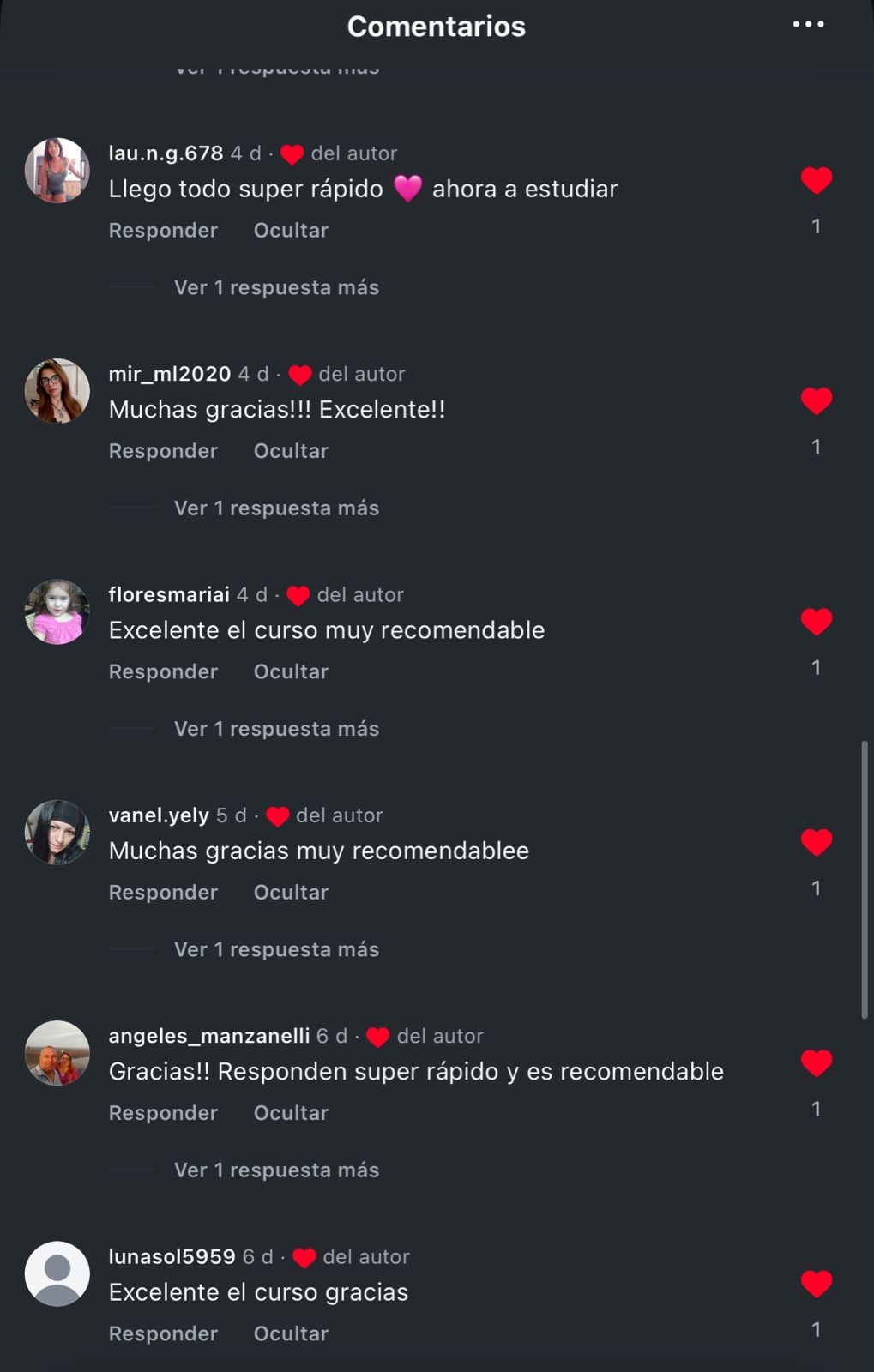Reply to mir_ml2020's comment
Image resolution: width=874 pixels, height=1372 pixels.
pos(163,451)
